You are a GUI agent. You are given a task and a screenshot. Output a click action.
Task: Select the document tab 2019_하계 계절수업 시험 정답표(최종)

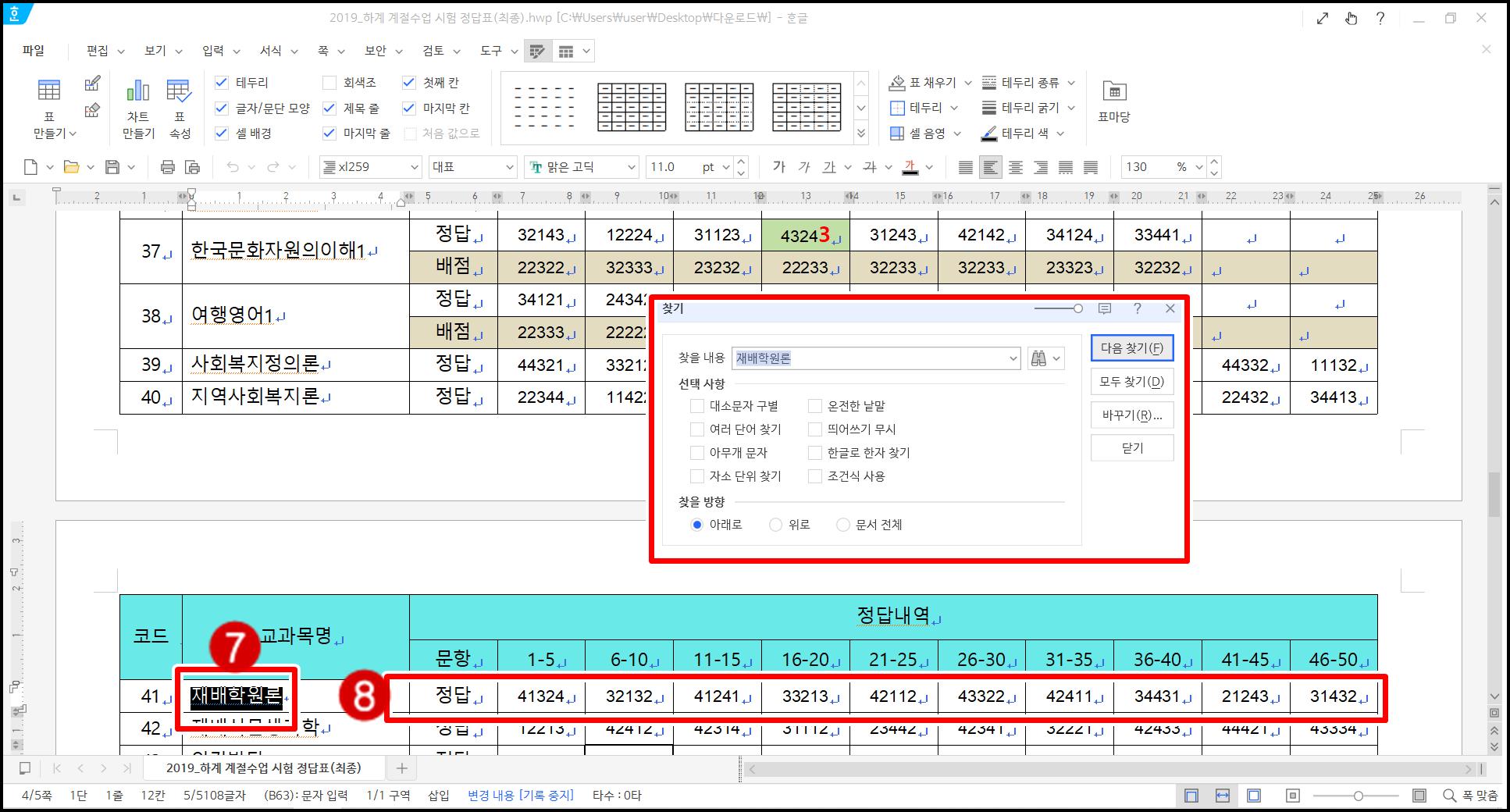264,768
